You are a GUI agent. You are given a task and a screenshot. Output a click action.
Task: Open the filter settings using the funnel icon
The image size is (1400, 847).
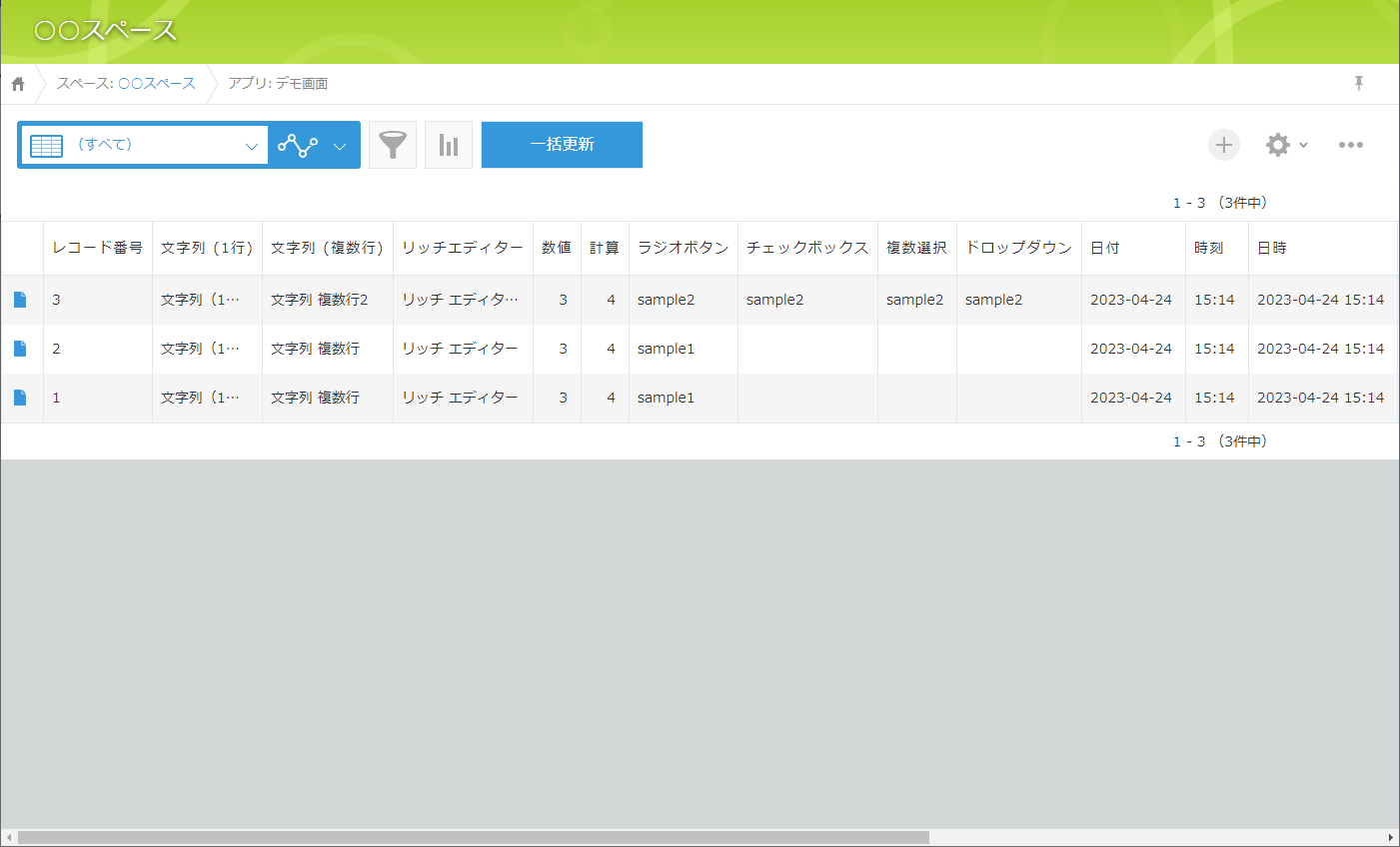tap(392, 144)
